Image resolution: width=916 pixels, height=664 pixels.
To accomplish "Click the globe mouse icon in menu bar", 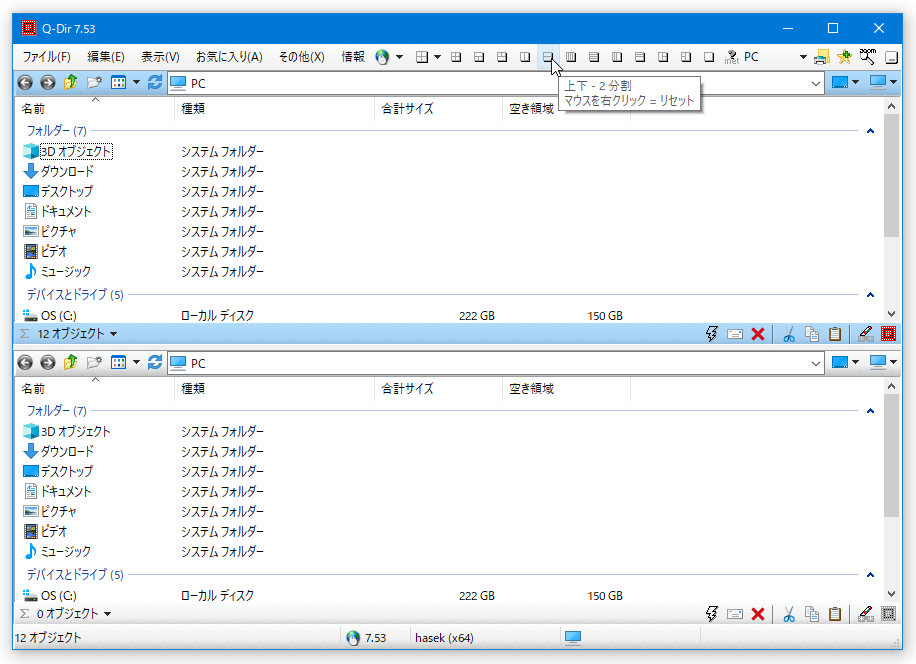I will [382, 57].
